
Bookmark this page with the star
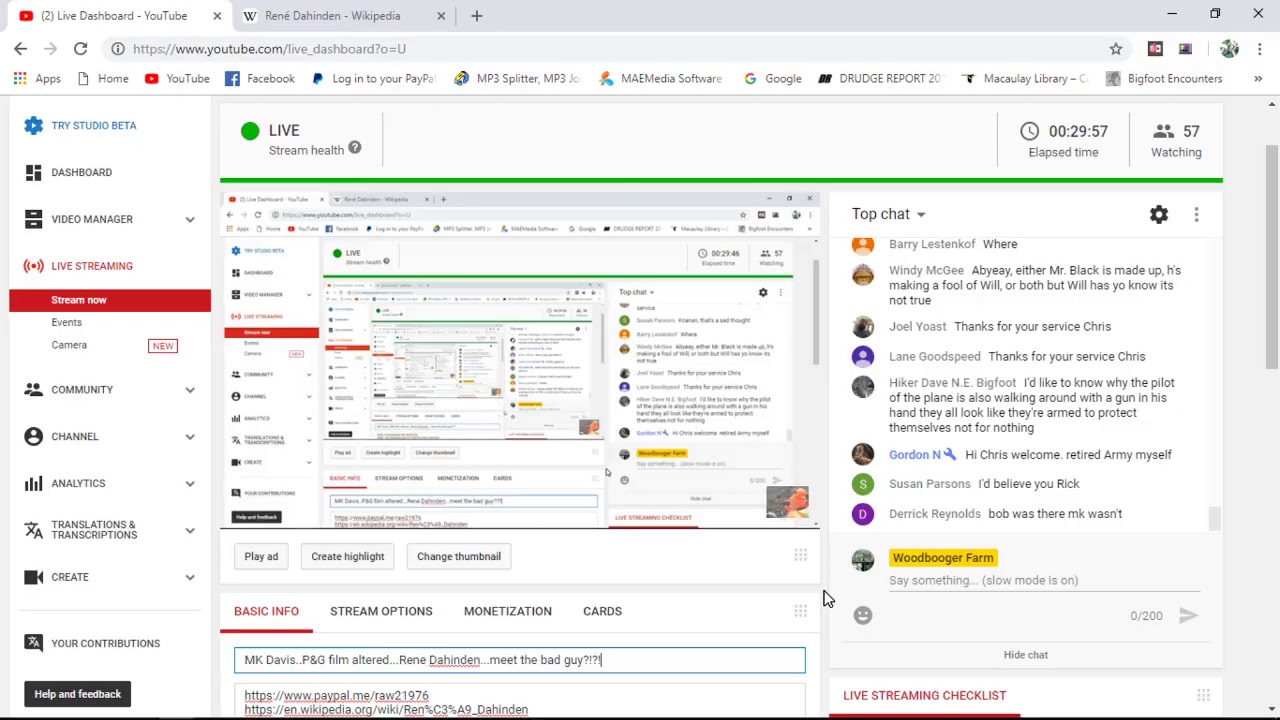[1116, 48]
